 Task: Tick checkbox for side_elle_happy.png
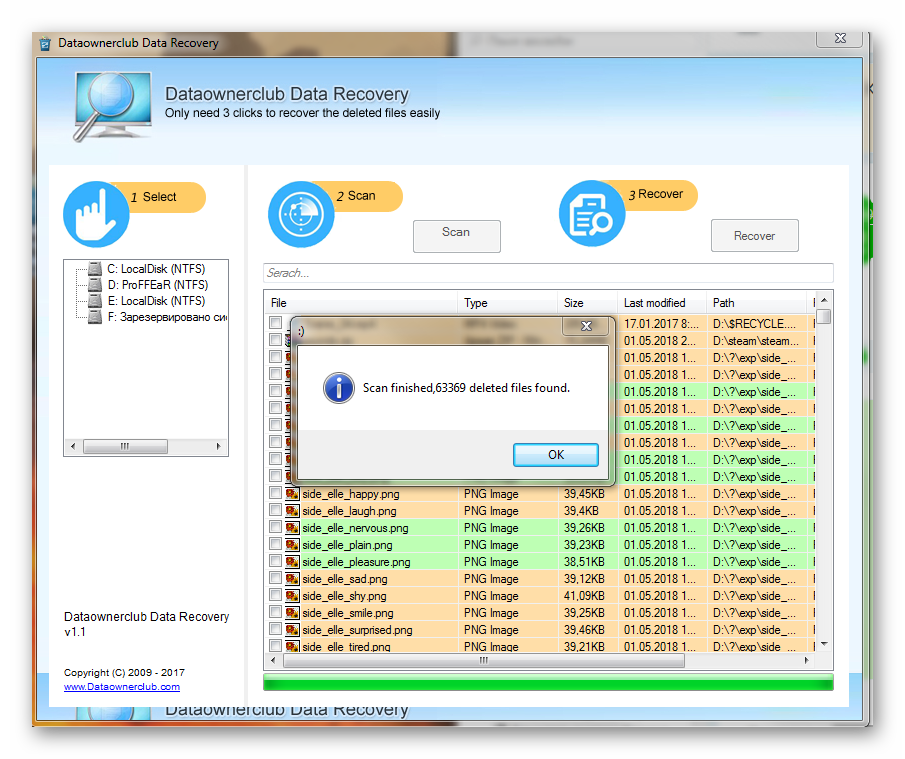275,493
